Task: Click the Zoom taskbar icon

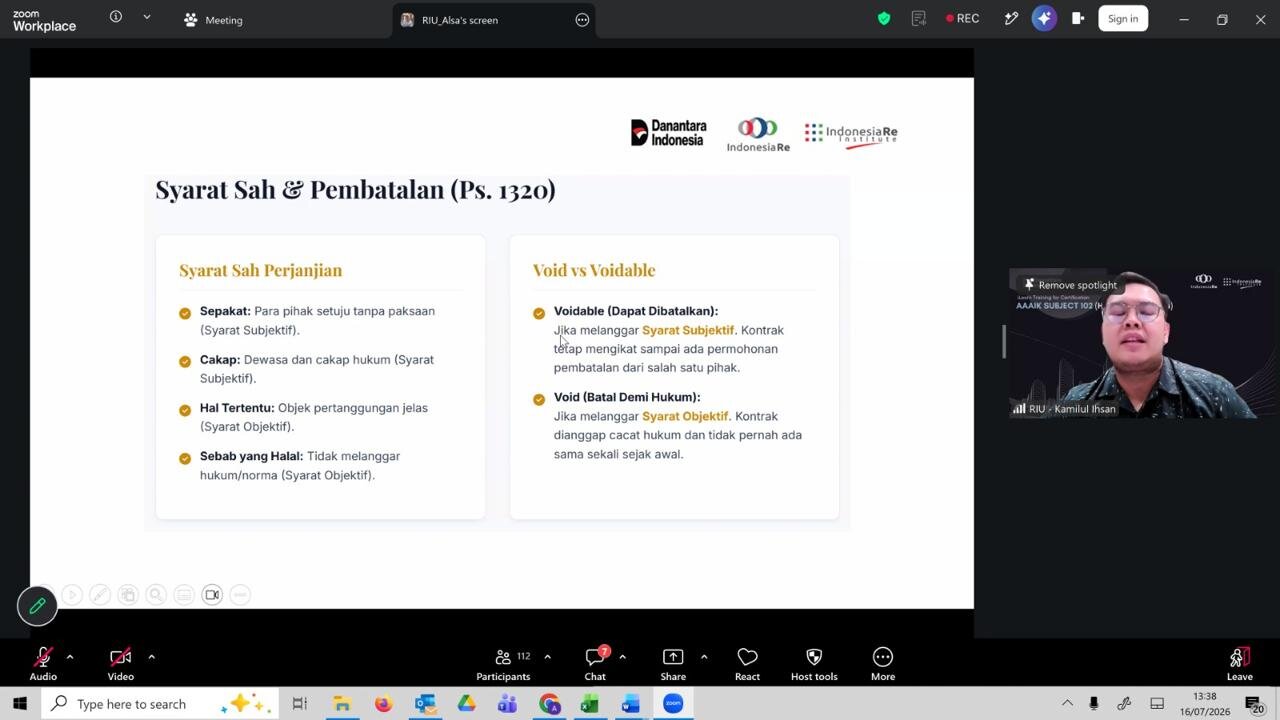Action: pos(673,704)
